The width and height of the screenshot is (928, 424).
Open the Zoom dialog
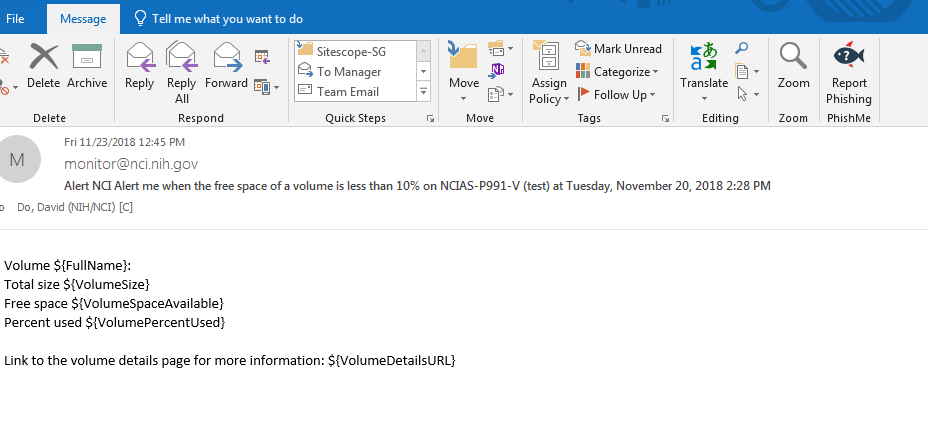coord(793,66)
